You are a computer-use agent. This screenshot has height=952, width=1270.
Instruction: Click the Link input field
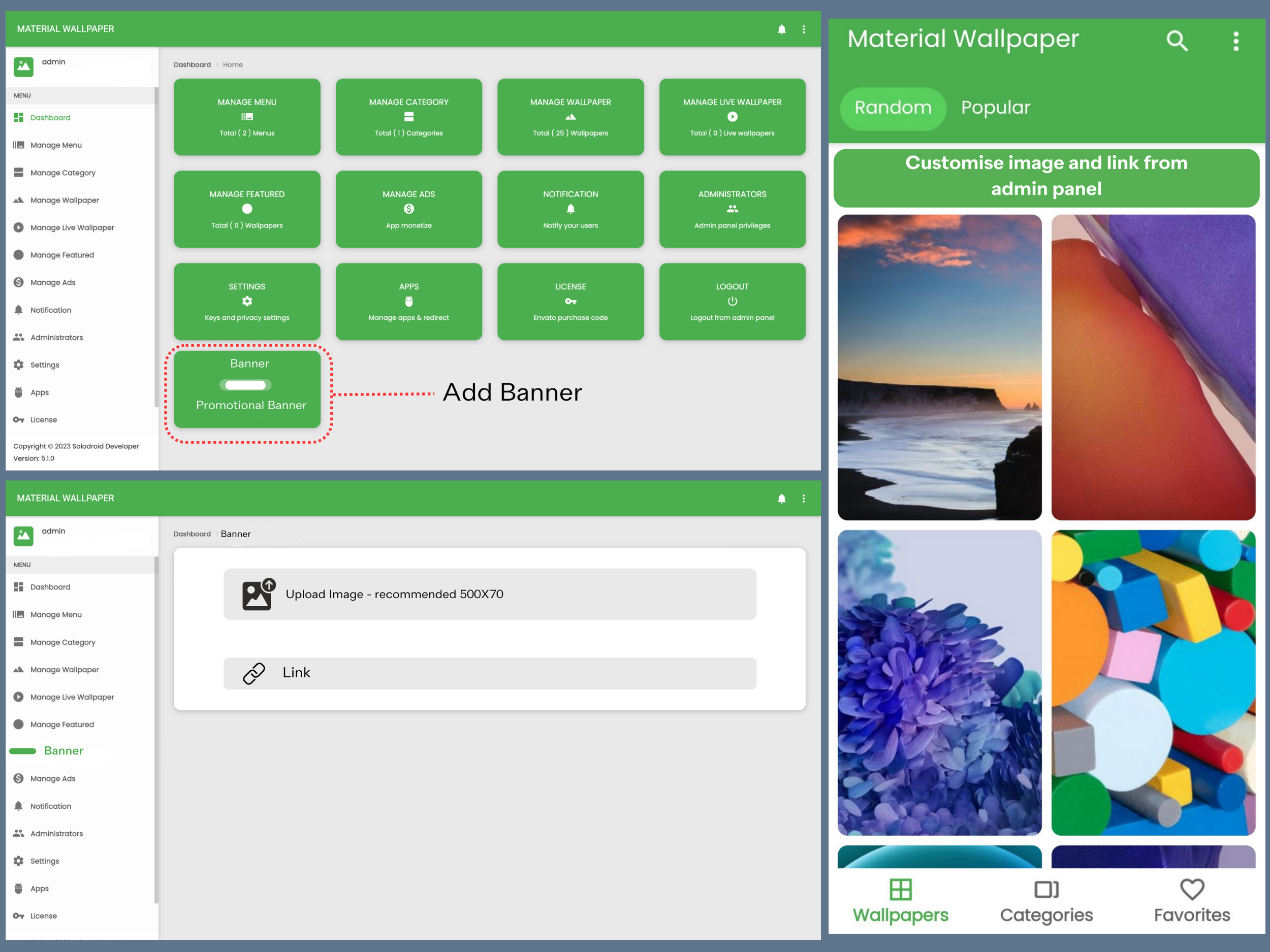tap(490, 674)
